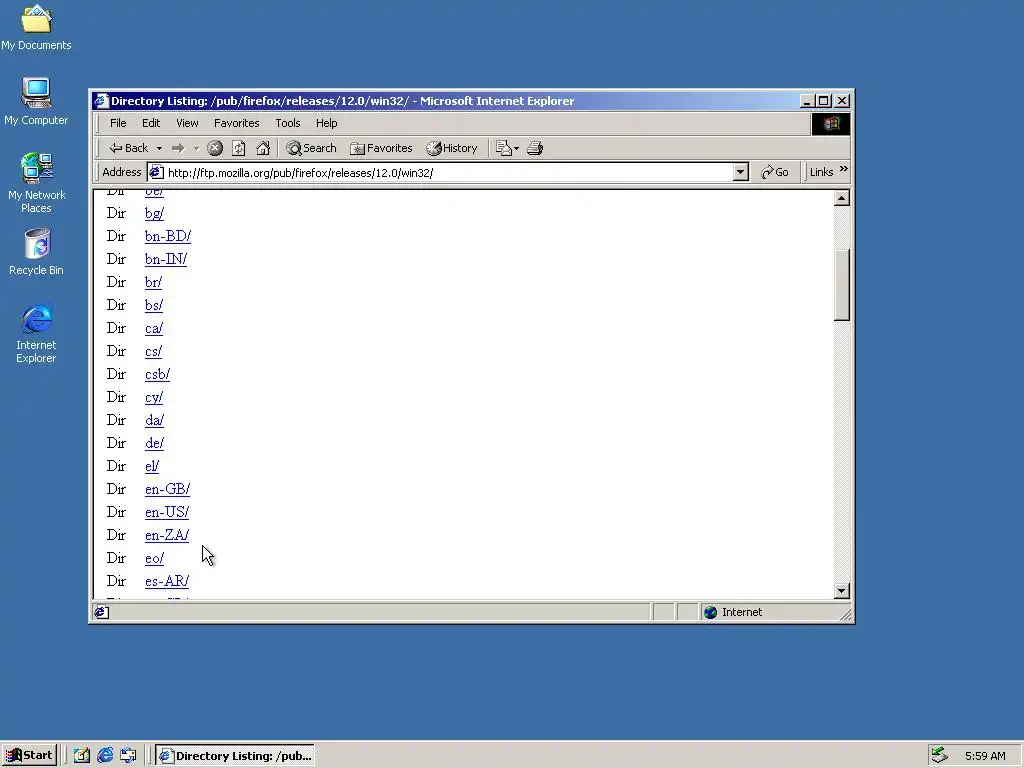Open the br/ directory link
1024x768 pixels.
(153, 282)
